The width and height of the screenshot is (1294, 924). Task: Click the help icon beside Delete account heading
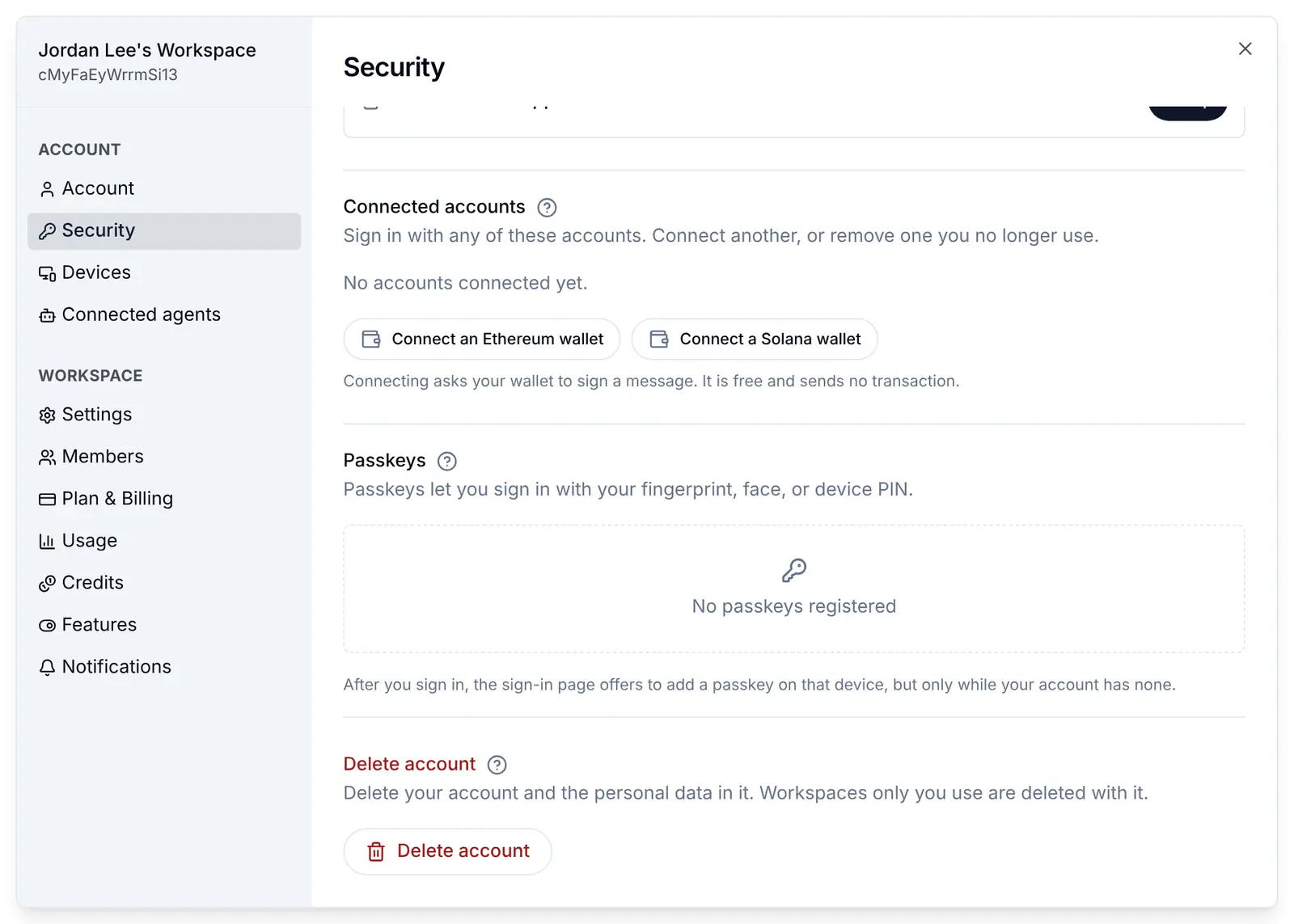click(x=497, y=765)
